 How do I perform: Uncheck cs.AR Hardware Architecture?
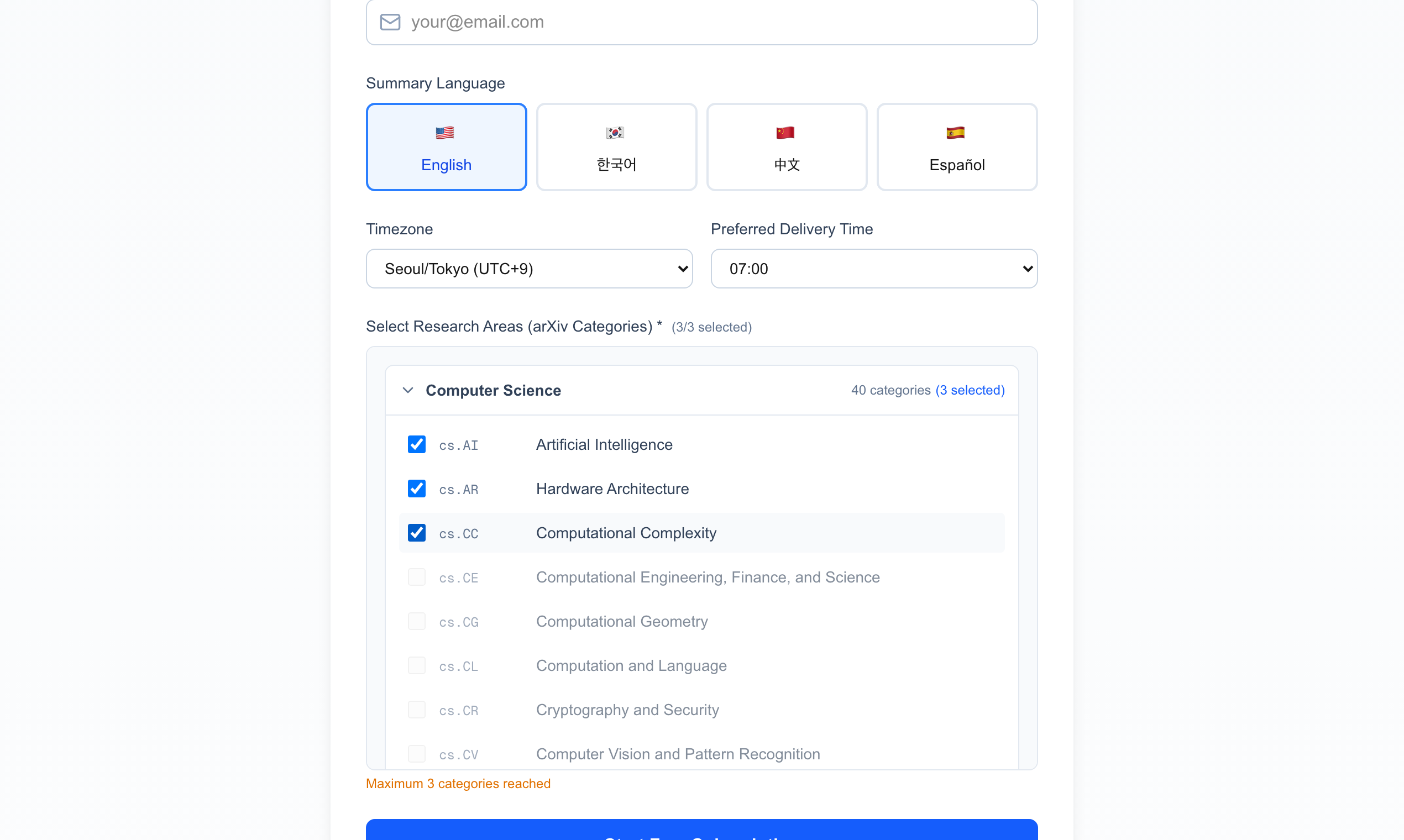click(x=416, y=489)
